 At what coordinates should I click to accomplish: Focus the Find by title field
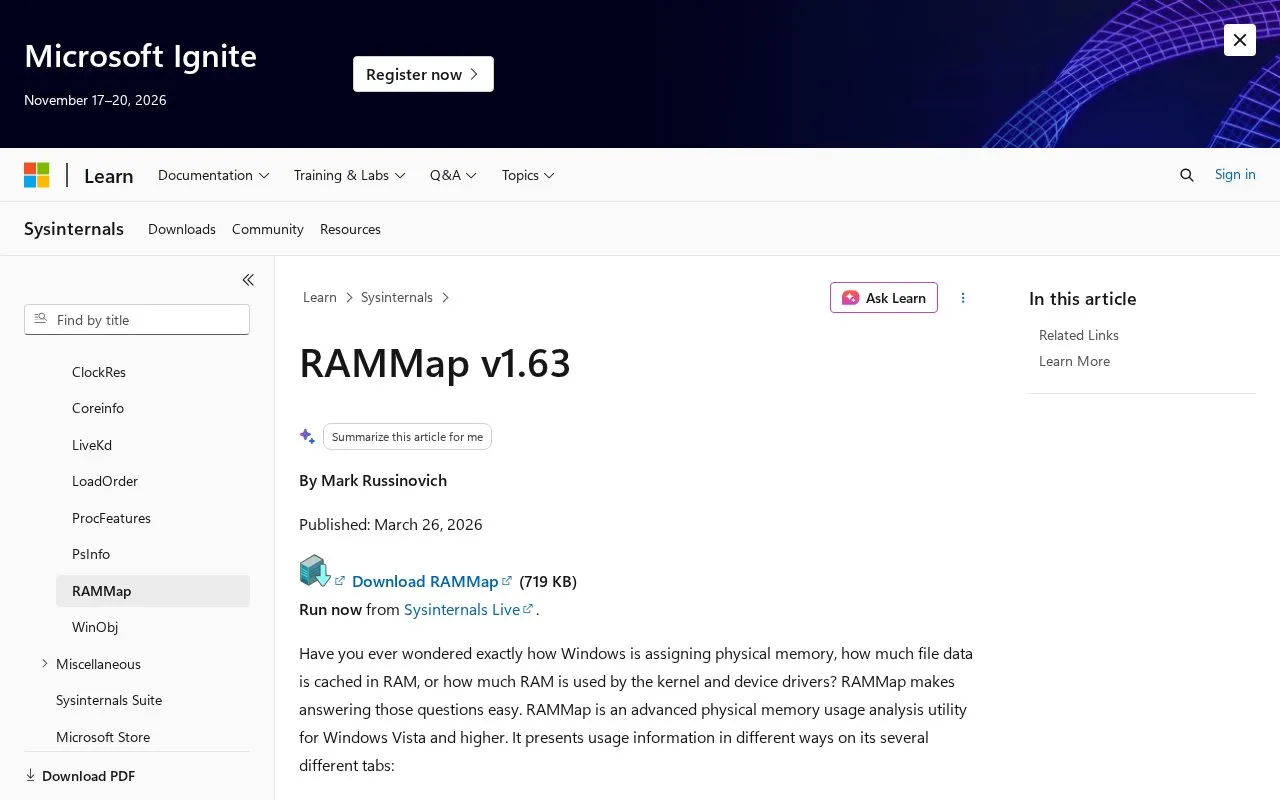coord(137,320)
